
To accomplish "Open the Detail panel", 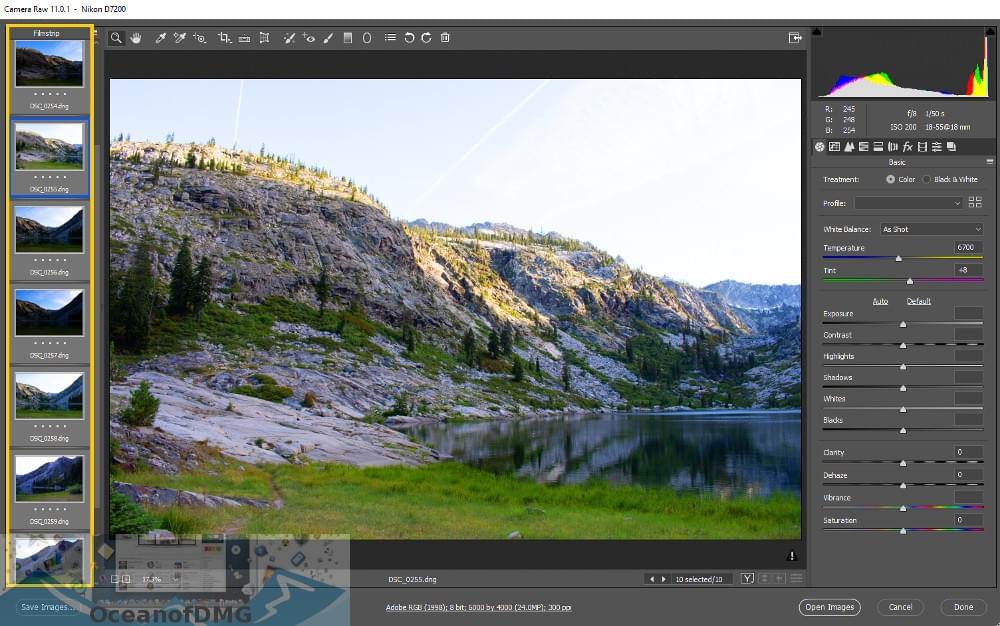I will pyautogui.click(x=850, y=147).
